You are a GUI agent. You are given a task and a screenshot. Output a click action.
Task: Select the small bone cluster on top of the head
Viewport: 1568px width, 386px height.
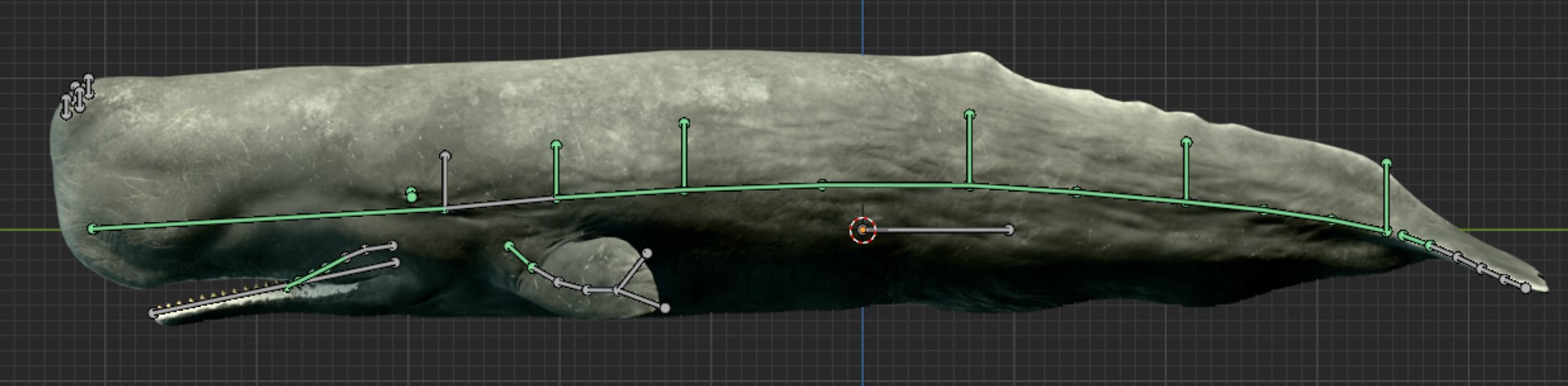tap(78, 96)
